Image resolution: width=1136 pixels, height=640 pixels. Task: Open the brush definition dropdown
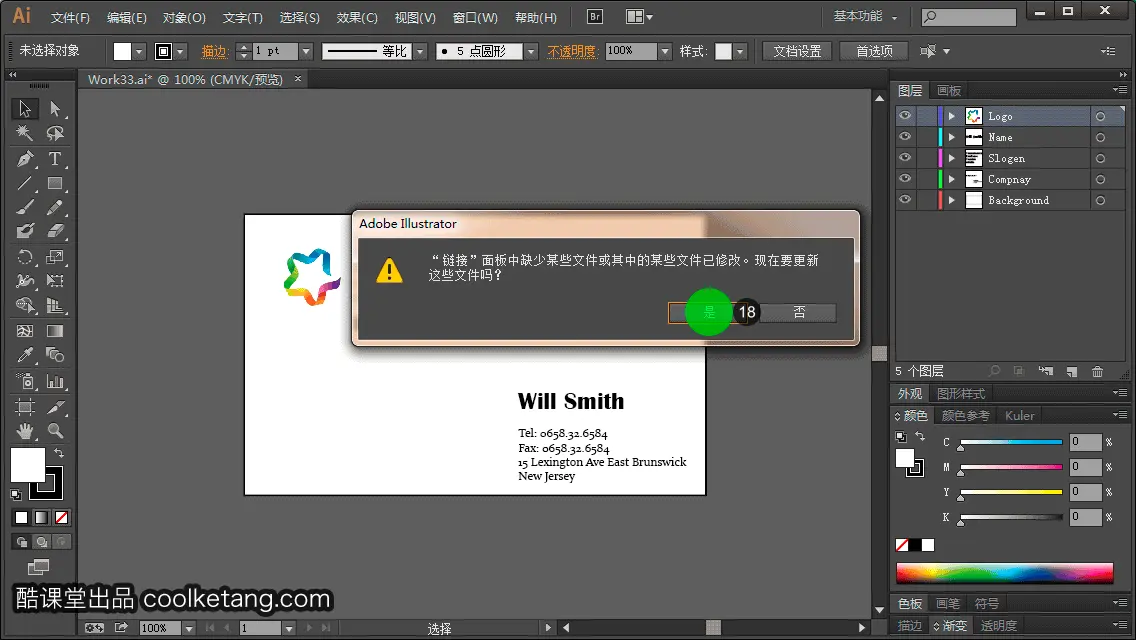point(531,51)
